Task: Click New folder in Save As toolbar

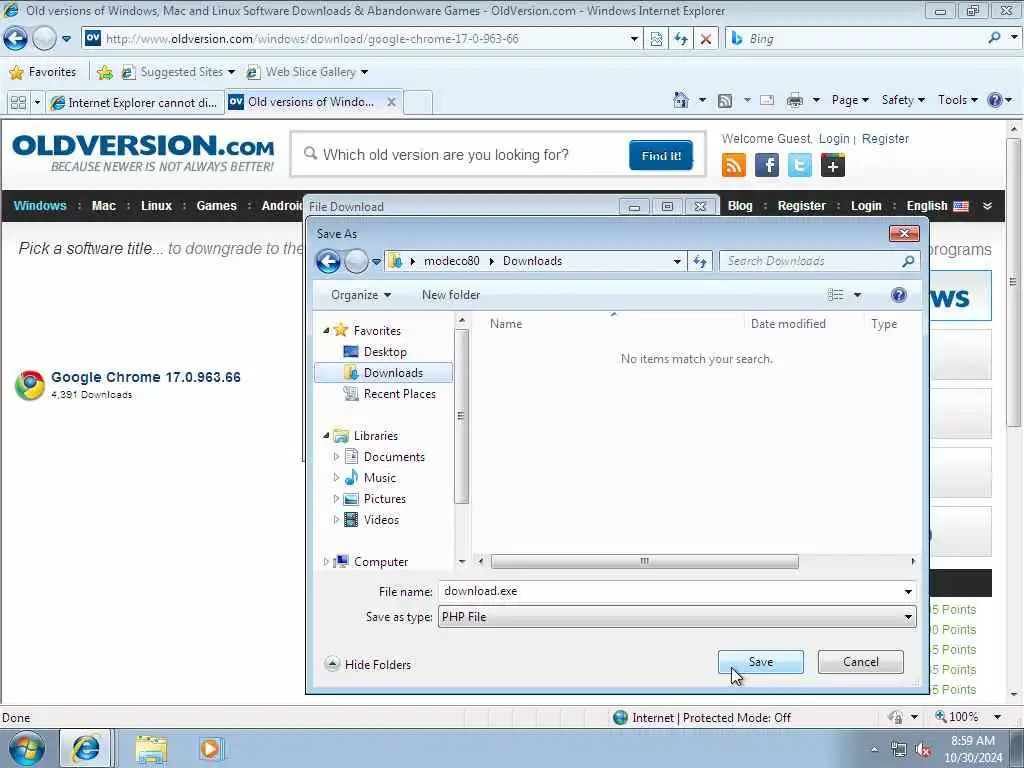Action: (451, 295)
